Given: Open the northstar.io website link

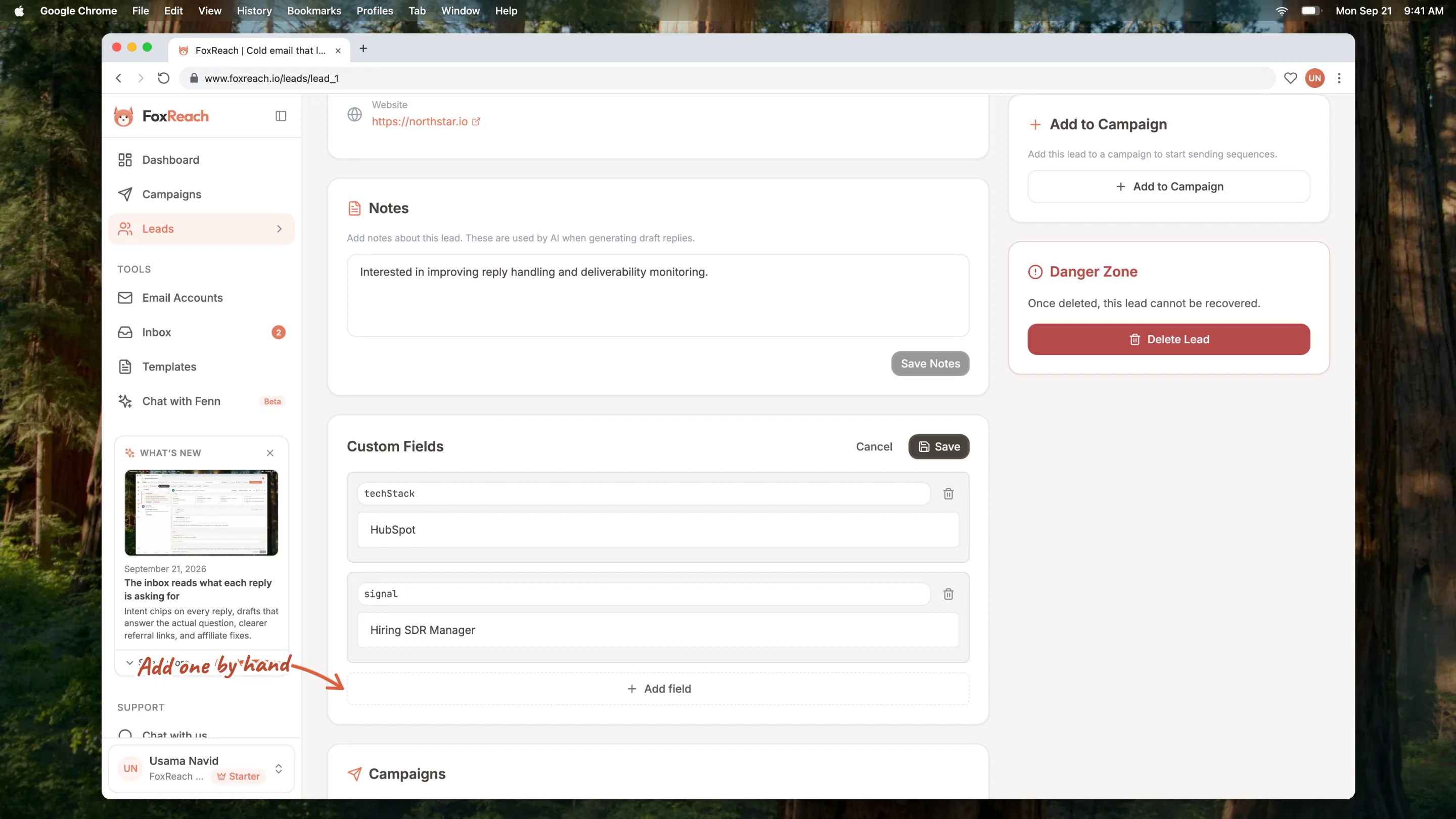Looking at the screenshot, I should [x=420, y=121].
